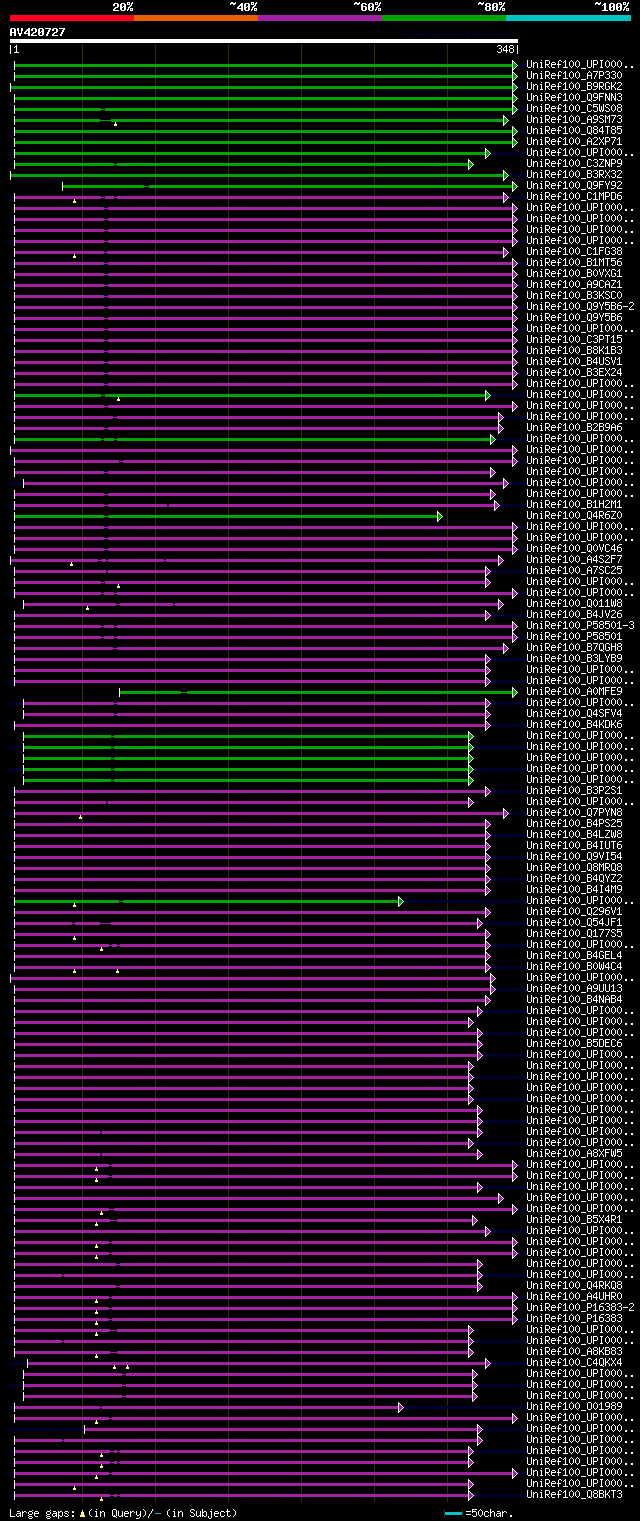640x1521 pixels.
Task: Click hit UniRef100_Q011W8
Action: (x=574, y=603)
